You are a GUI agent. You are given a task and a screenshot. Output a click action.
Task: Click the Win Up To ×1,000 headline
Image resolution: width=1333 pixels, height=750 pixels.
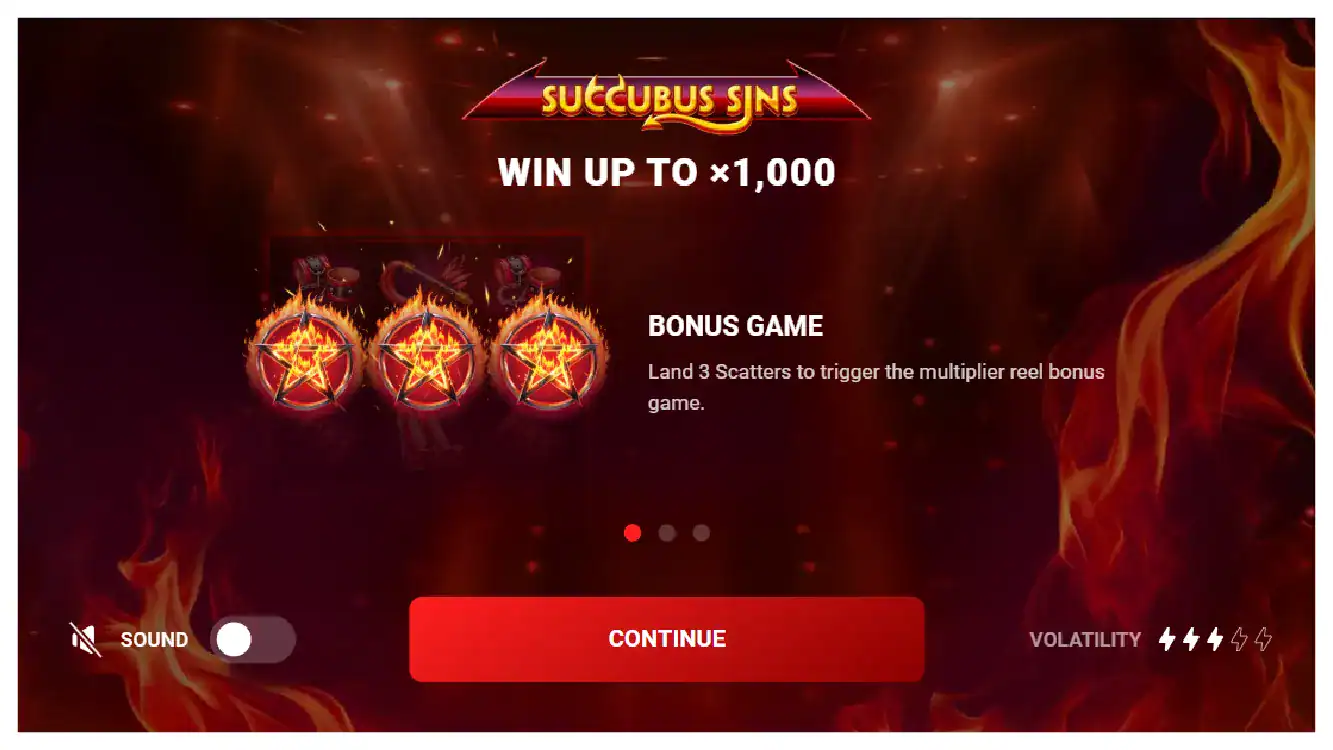(667, 172)
